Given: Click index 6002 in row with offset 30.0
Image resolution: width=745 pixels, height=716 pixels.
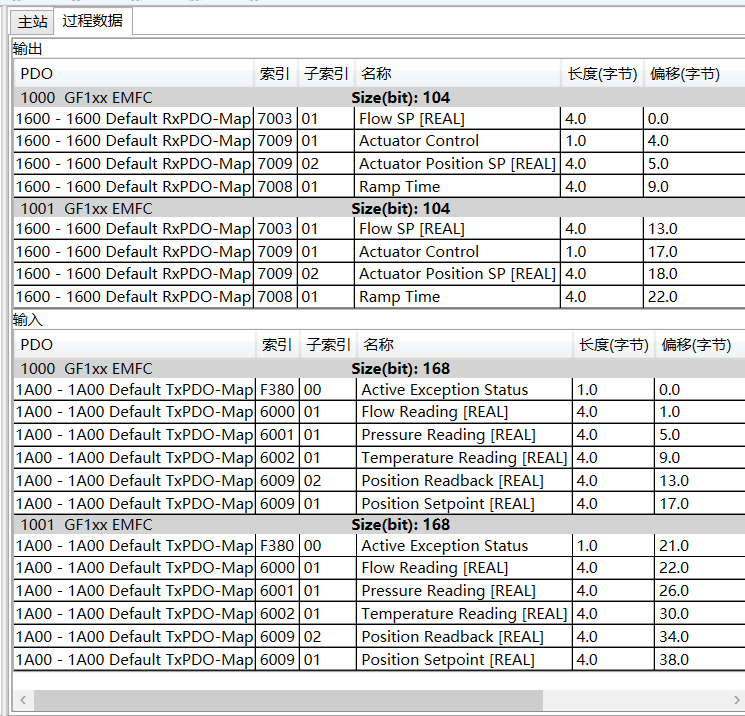Looking at the screenshot, I should [277, 614].
